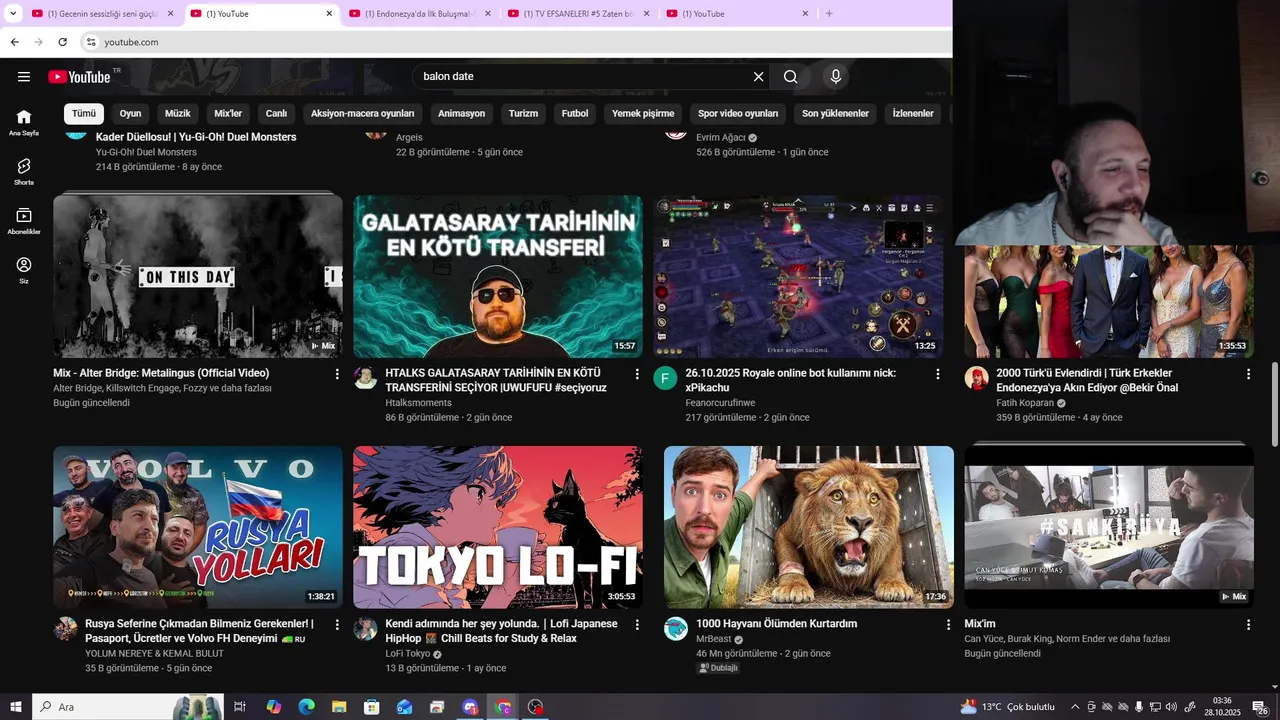This screenshot has height=720, width=1280.
Task: Open options menu for Royale online bot video
Action: [x=938, y=374]
